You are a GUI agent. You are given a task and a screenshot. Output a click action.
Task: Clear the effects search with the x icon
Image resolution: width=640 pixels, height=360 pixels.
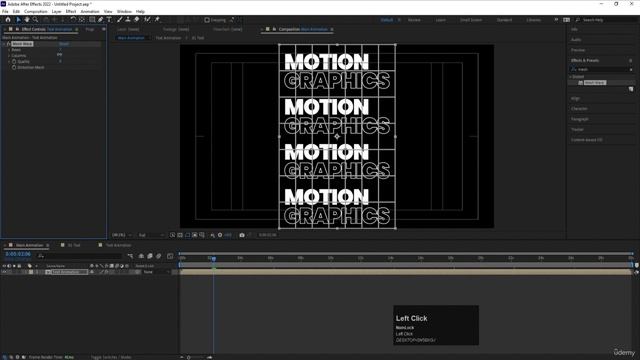[x=631, y=70]
